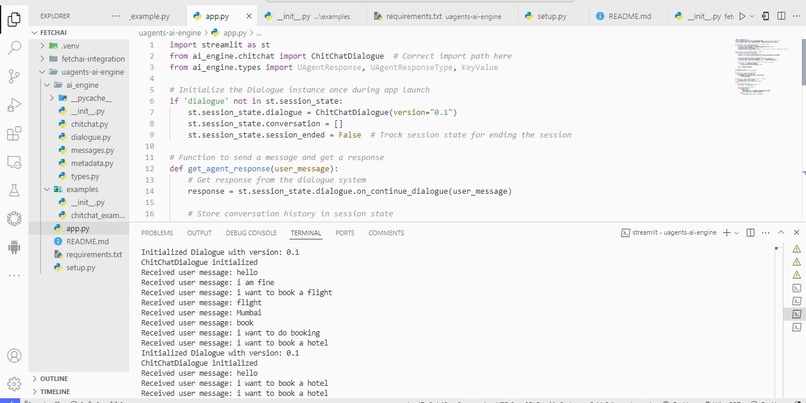Expand the TIMELINE section
This screenshot has width=806, height=403.
(x=77, y=391)
